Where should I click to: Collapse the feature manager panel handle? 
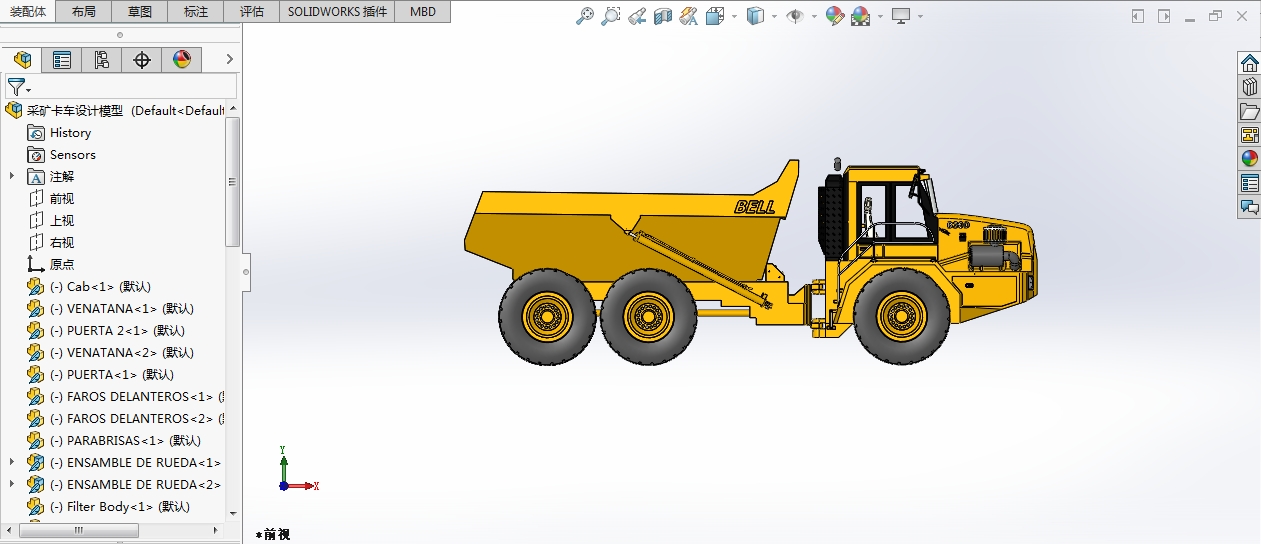tap(246, 271)
